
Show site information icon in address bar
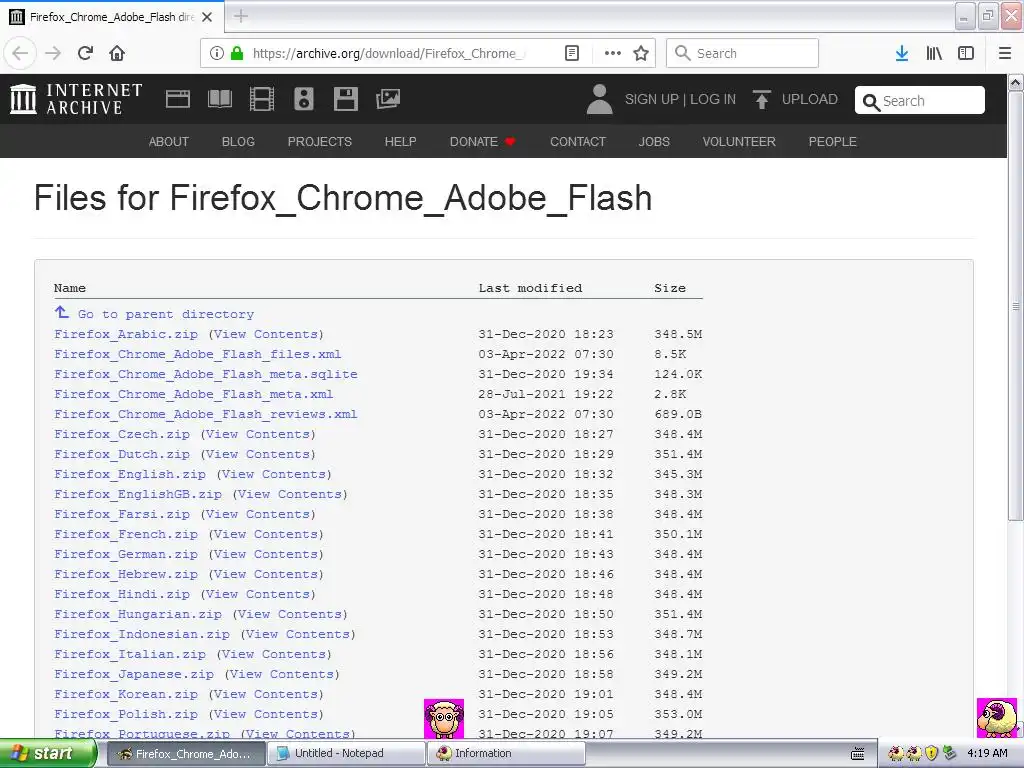217,54
